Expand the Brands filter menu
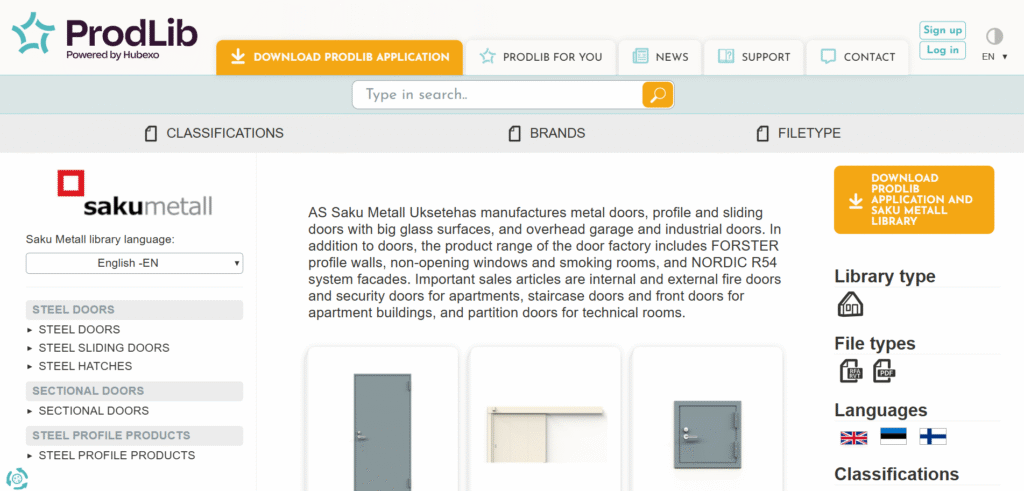 click(x=547, y=134)
